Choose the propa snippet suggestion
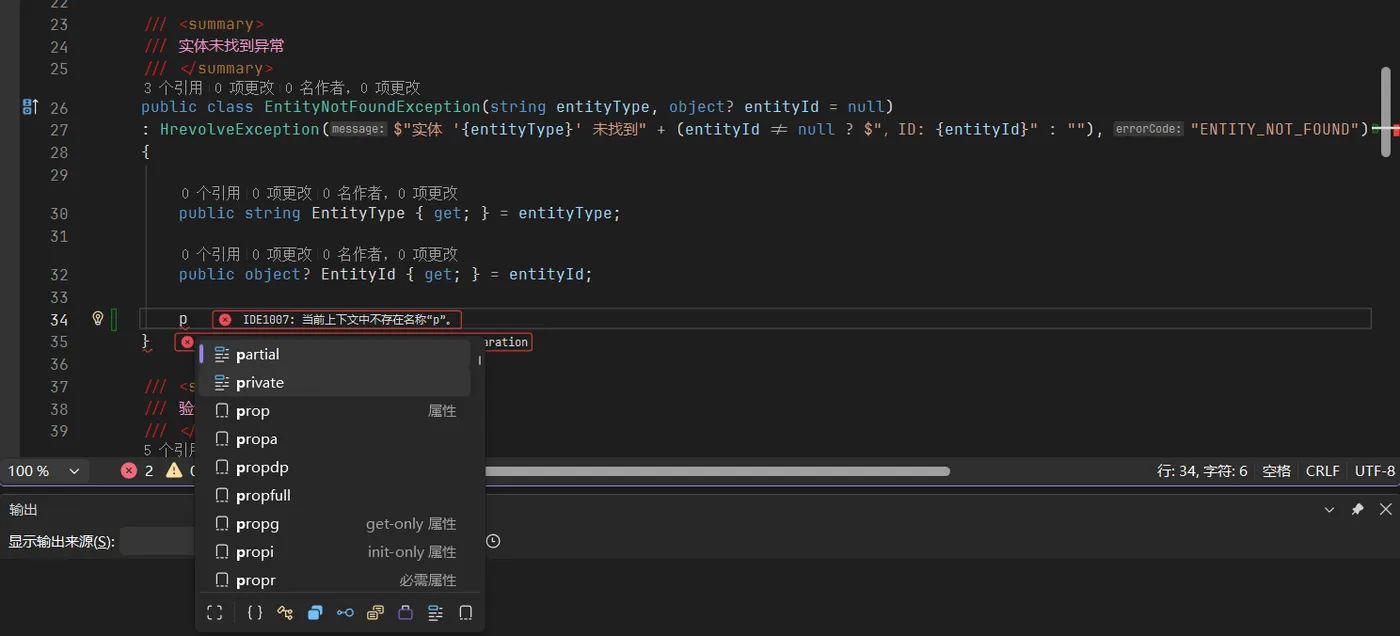1400x636 pixels. tap(335, 438)
